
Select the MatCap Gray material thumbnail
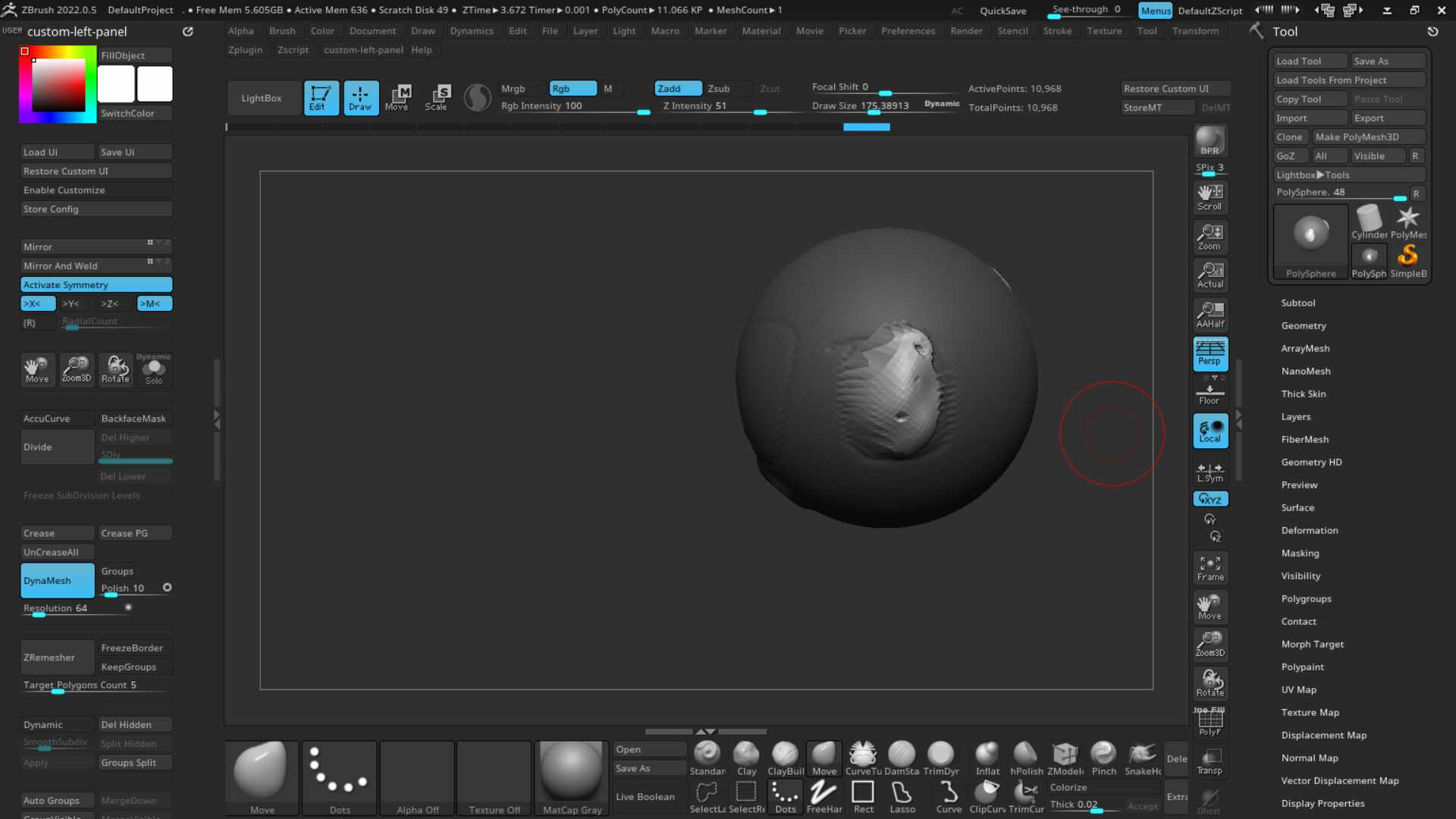[572, 779]
